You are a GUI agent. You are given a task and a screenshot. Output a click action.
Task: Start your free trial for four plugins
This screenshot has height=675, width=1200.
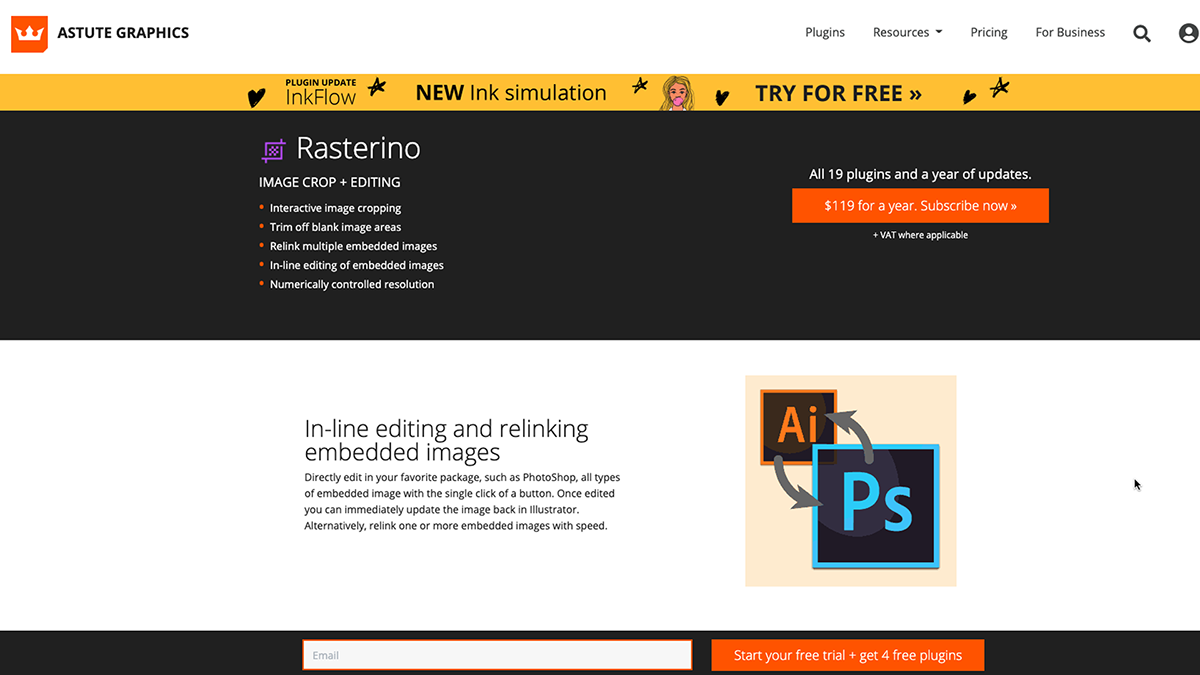(847, 655)
